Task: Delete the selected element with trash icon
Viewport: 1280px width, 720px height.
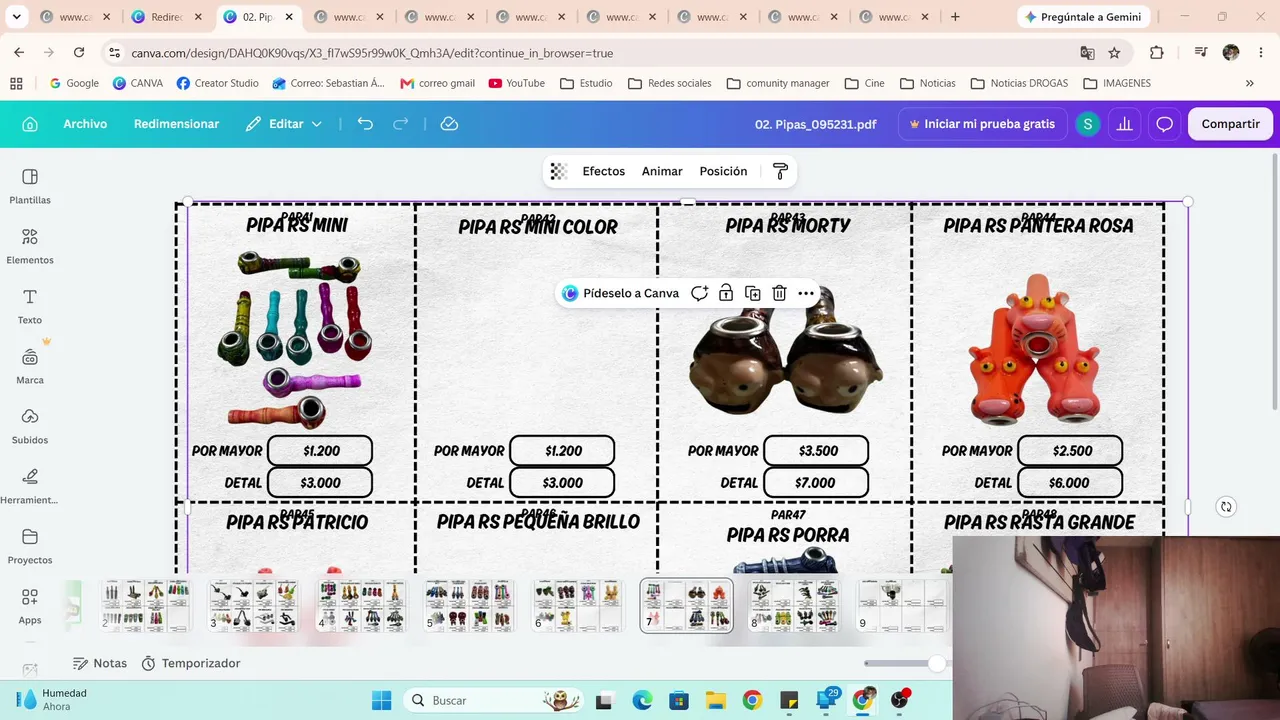Action: (x=779, y=293)
